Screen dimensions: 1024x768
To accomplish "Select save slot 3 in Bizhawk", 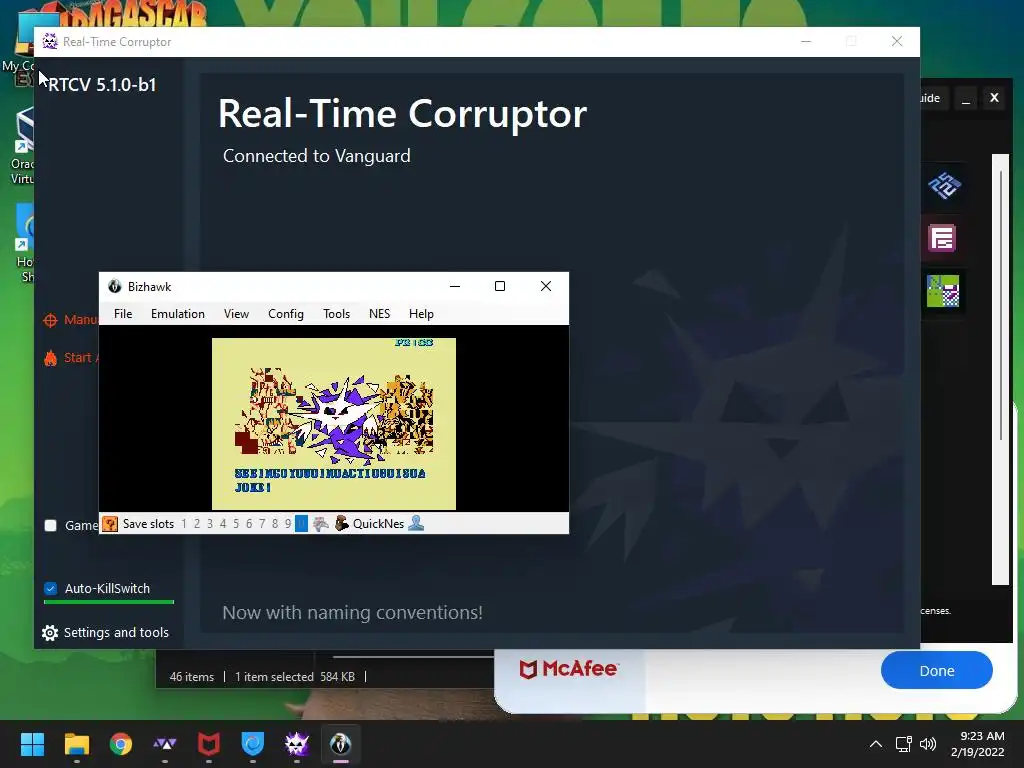I will 210,524.
